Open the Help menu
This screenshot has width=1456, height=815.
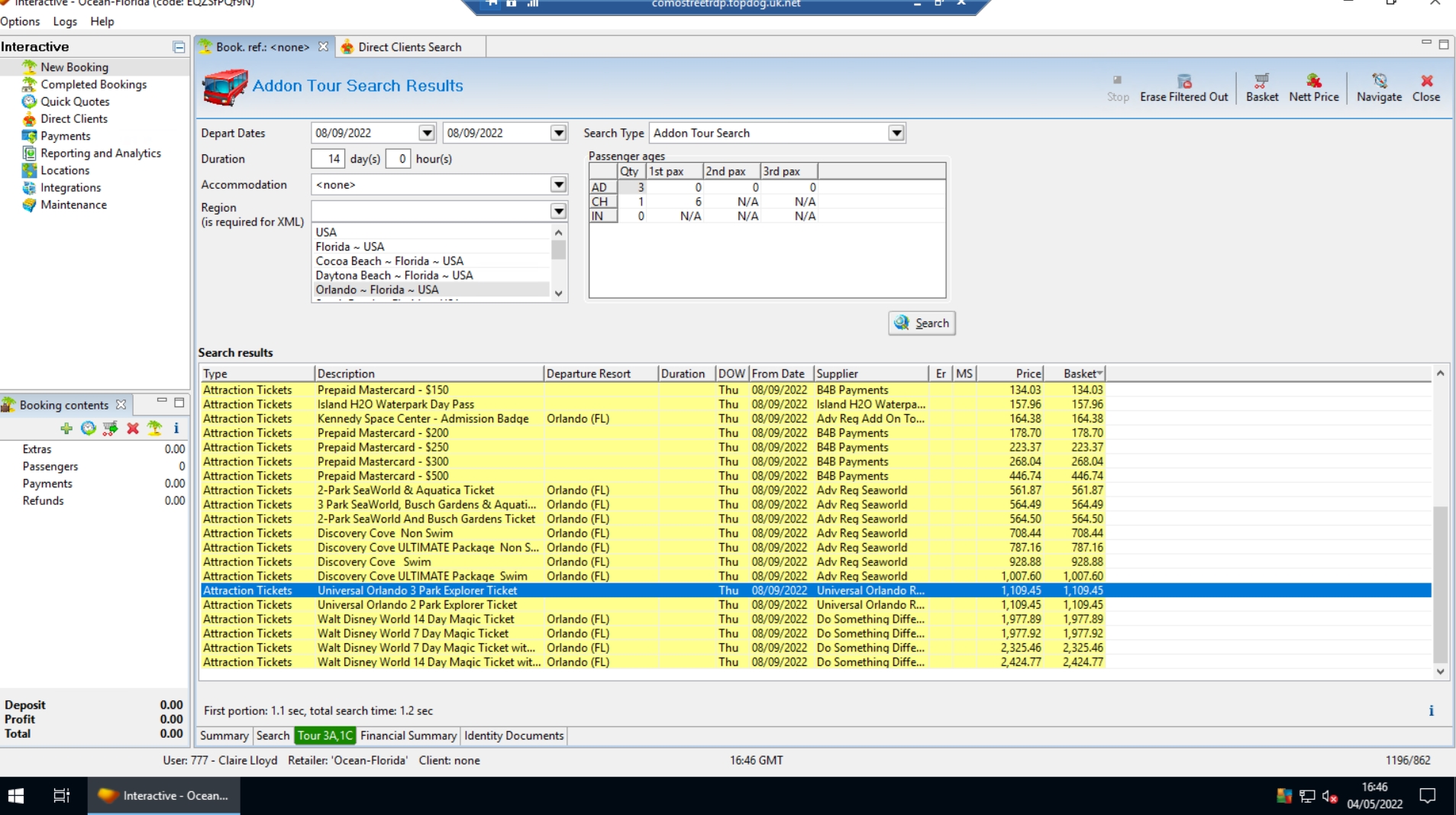102,21
